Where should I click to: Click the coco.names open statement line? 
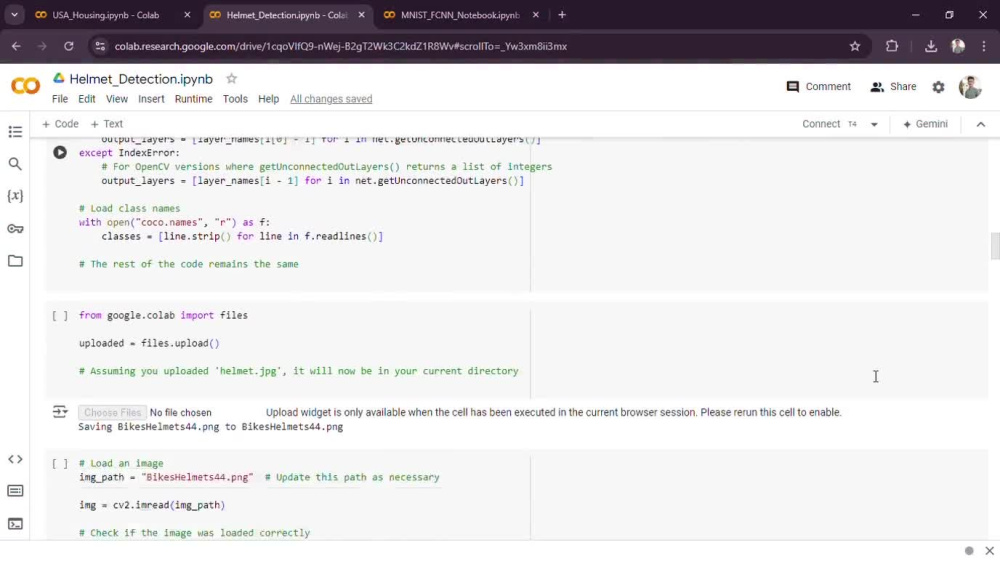pos(174,222)
